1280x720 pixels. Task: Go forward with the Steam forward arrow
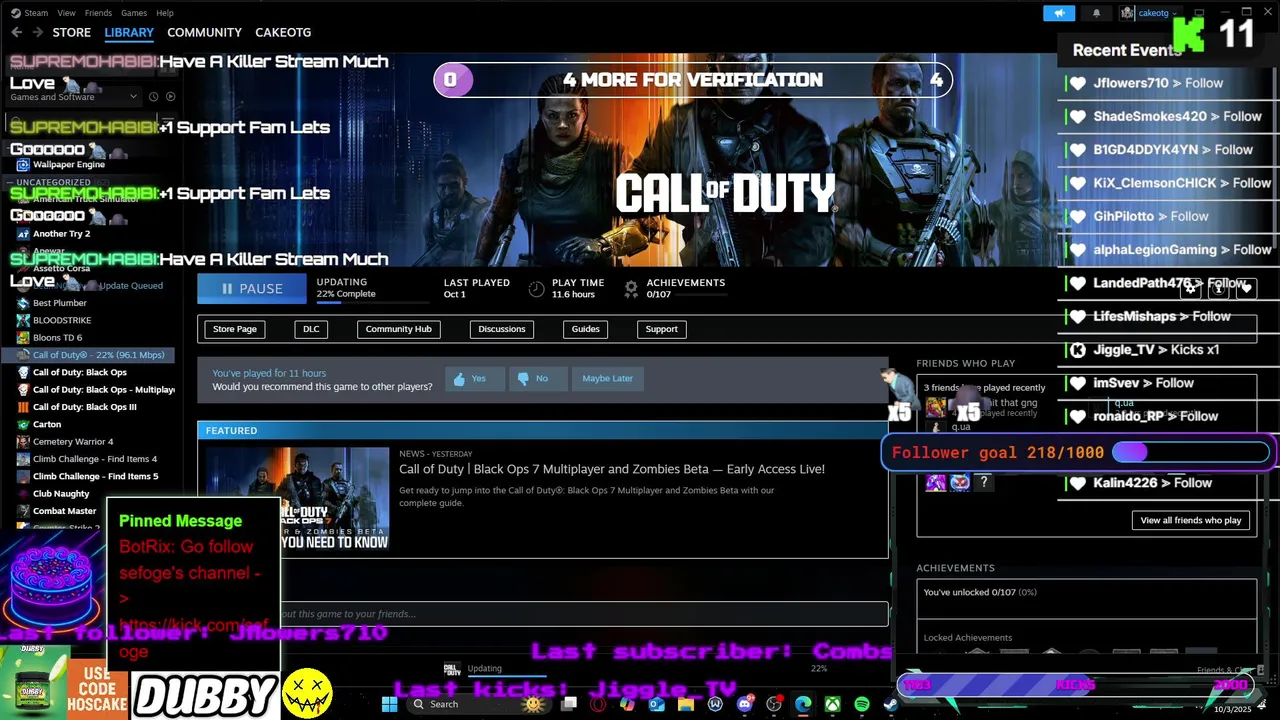pyautogui.click(x=37, y=32)
